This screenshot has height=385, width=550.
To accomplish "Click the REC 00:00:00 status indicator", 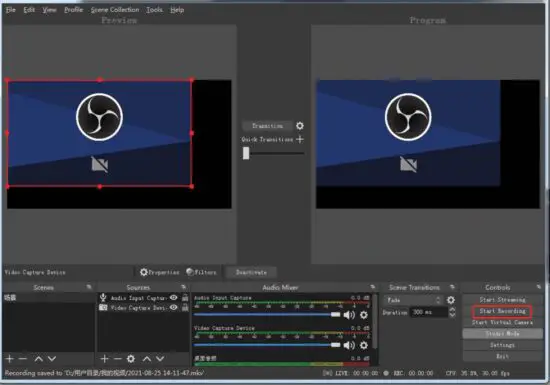I will [408, 373].
